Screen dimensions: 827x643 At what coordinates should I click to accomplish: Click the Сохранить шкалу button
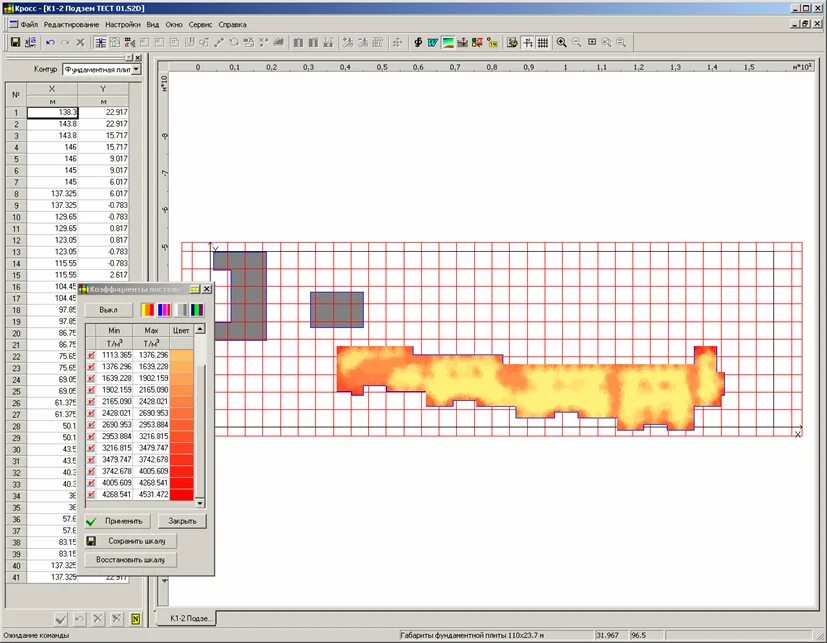coord(131,541)
